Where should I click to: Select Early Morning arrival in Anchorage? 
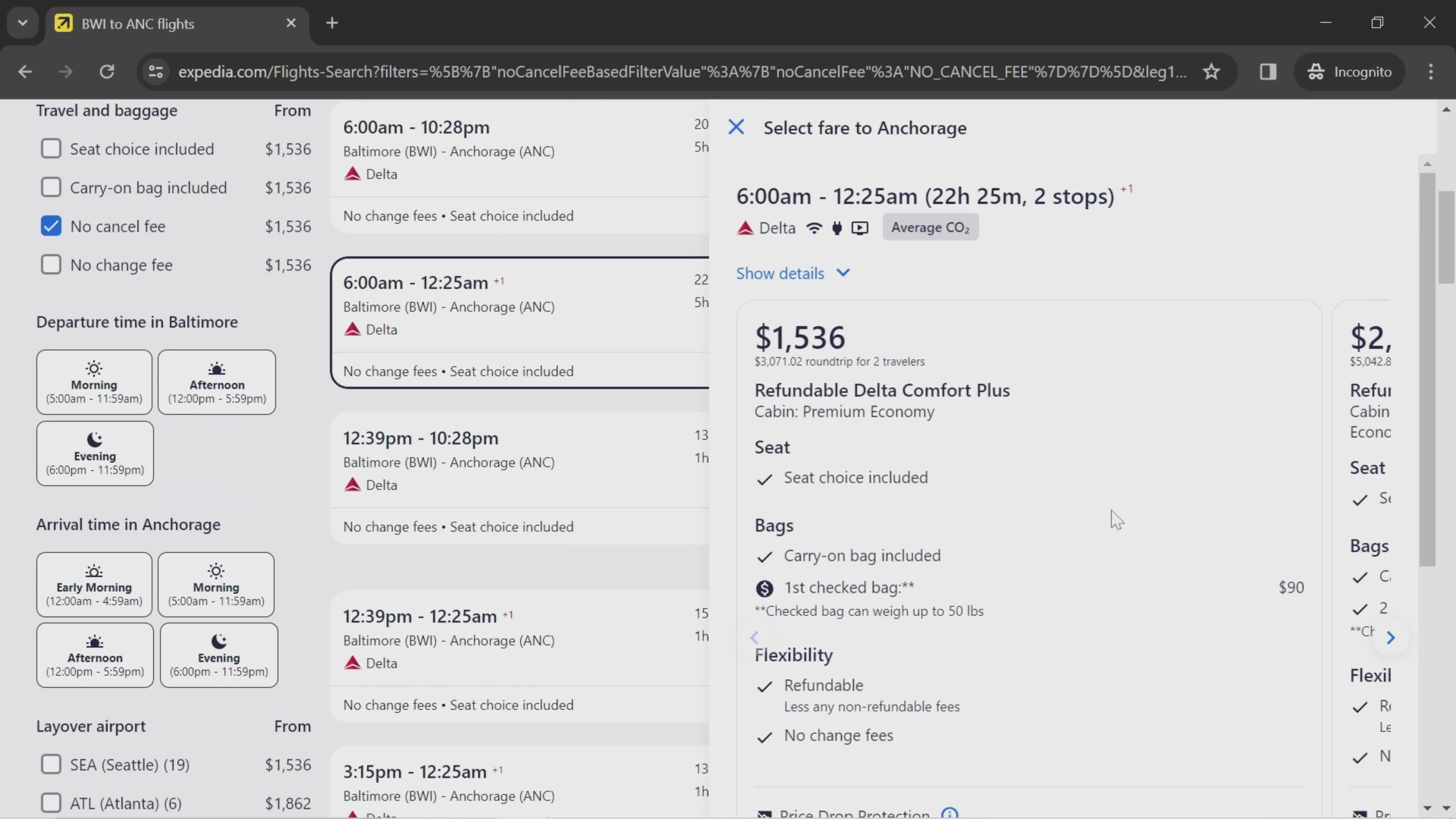coord(94,584)
